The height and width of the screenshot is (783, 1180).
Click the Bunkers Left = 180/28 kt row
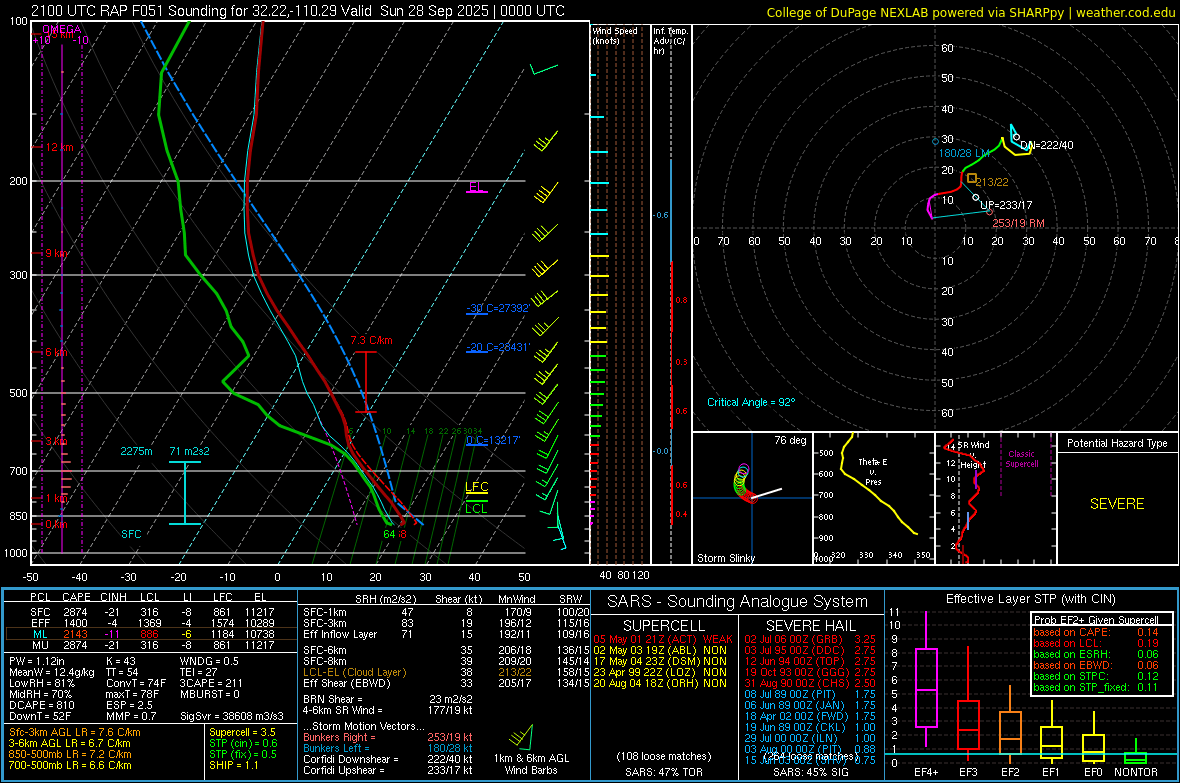(388, 748)
